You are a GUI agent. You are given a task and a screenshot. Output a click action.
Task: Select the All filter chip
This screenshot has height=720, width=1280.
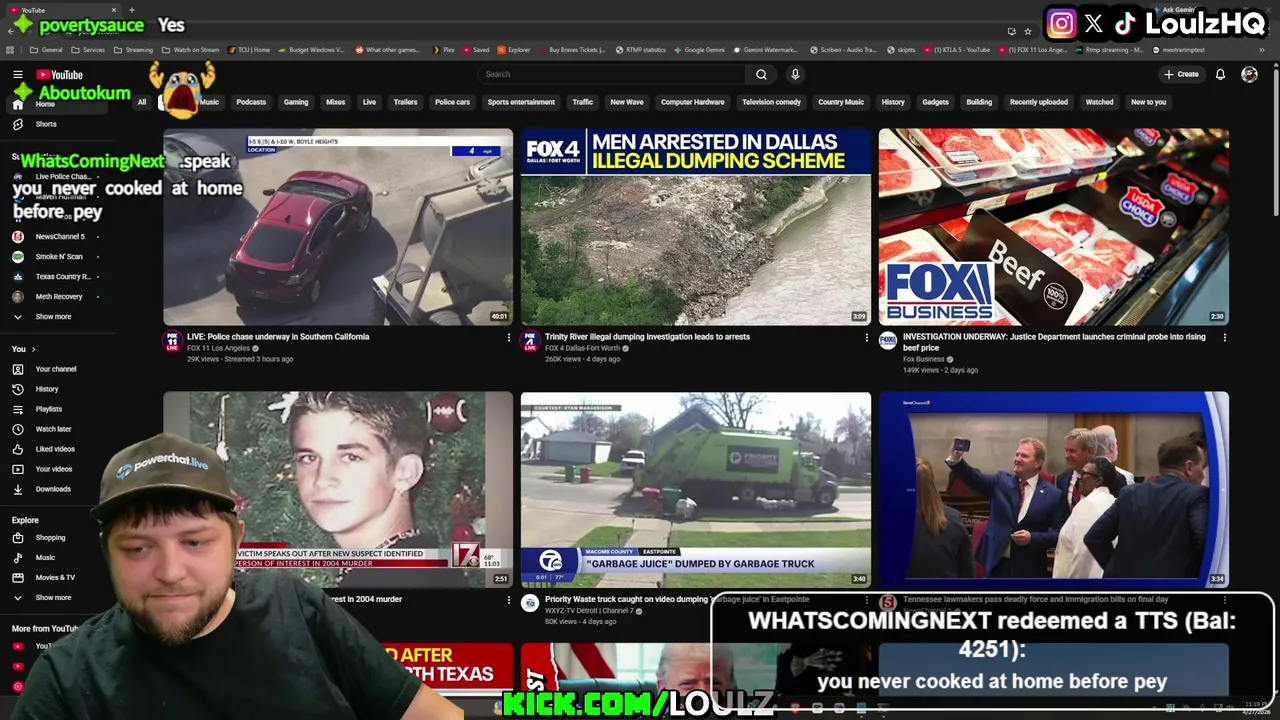coord(142,102)
